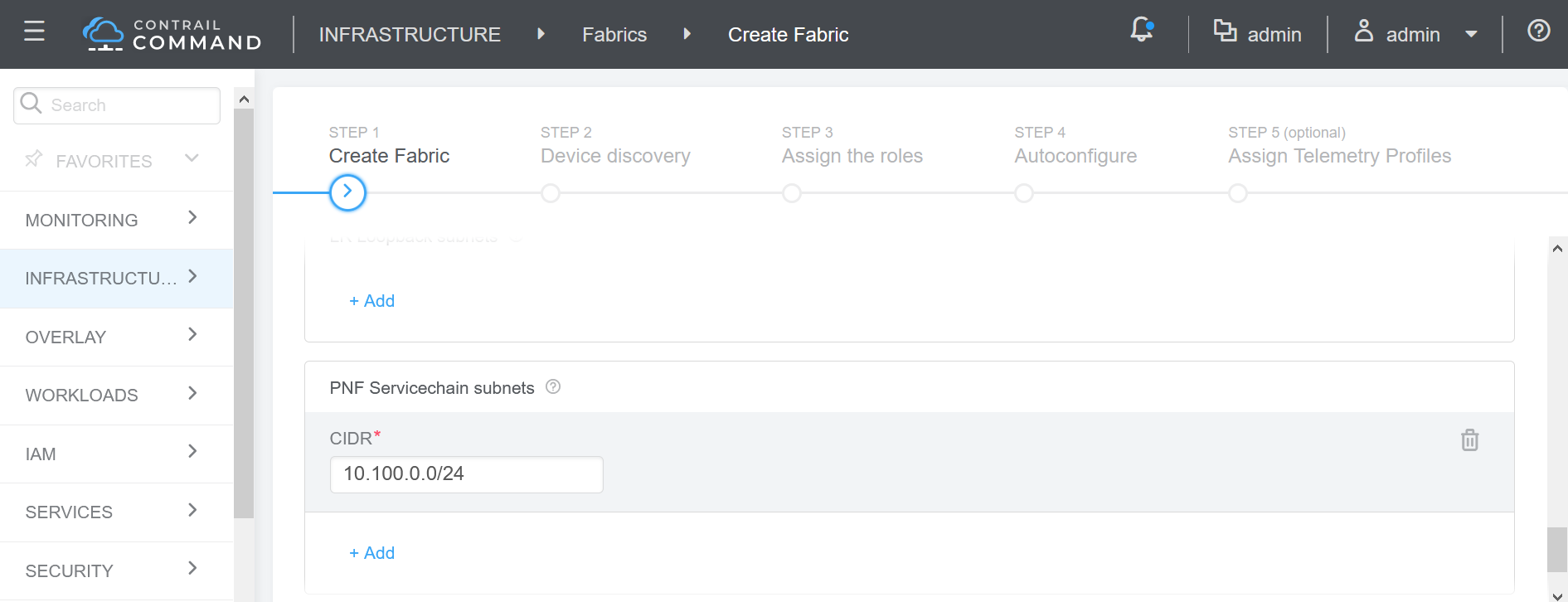Expand the FAVORITES section
The image size is (1568, 602).
[x=192, y=158]
